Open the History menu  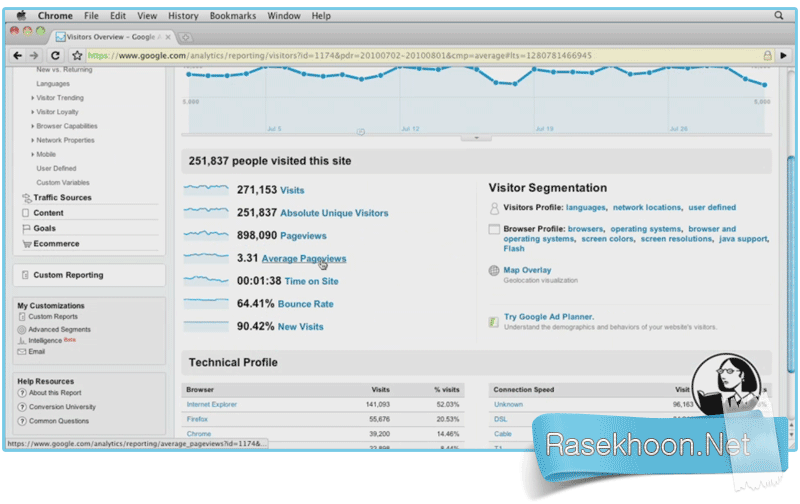pos(183,16)
